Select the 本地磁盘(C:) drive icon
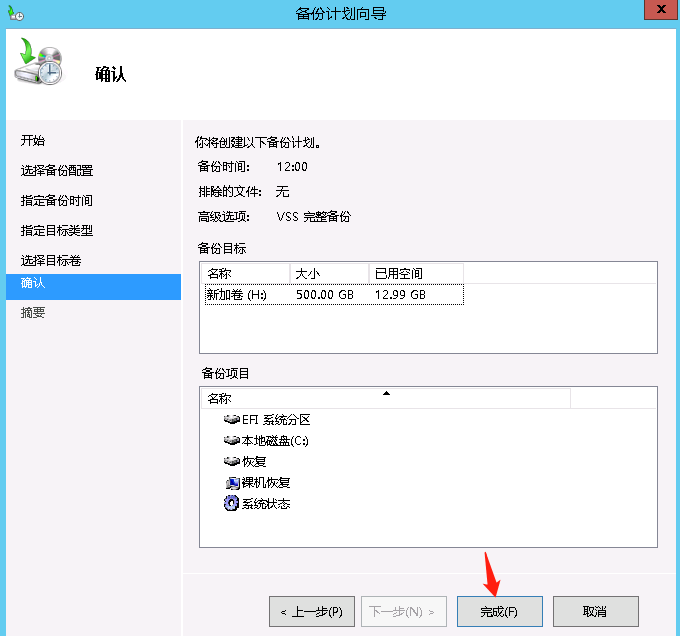The image size is (680, 638). click(x=232, y=440)
